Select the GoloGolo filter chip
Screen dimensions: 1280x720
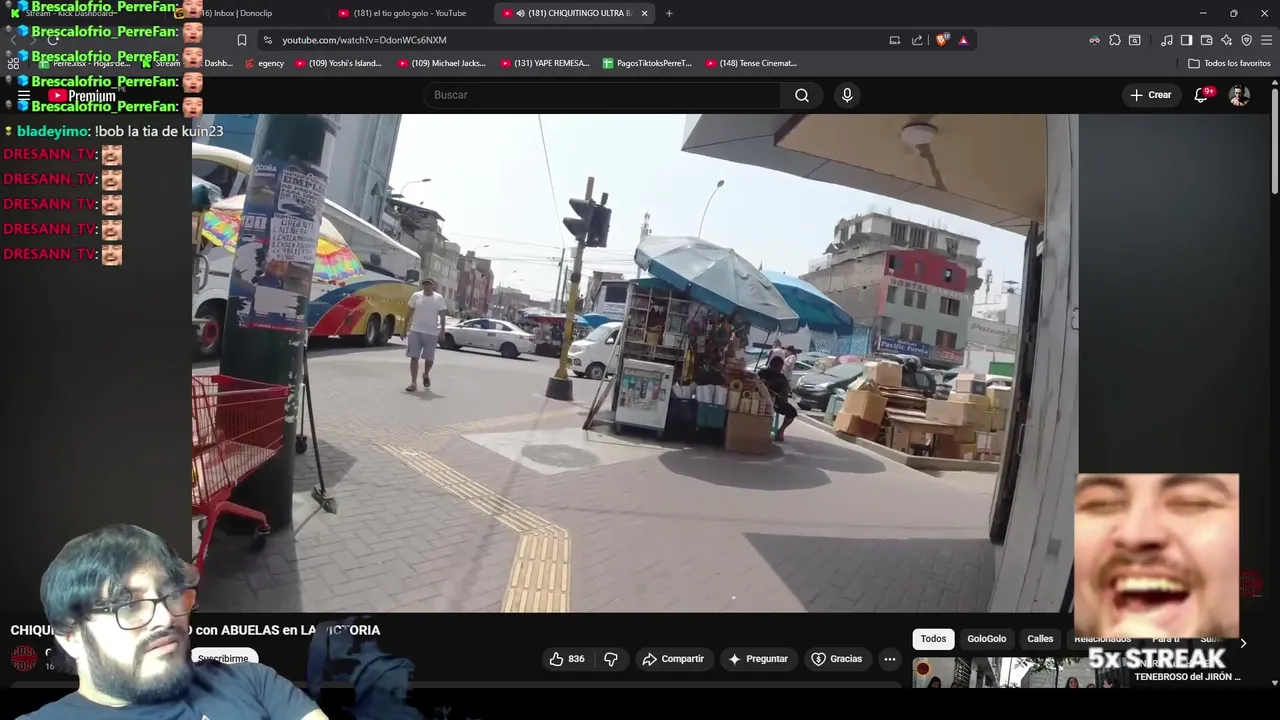(986, 639)
